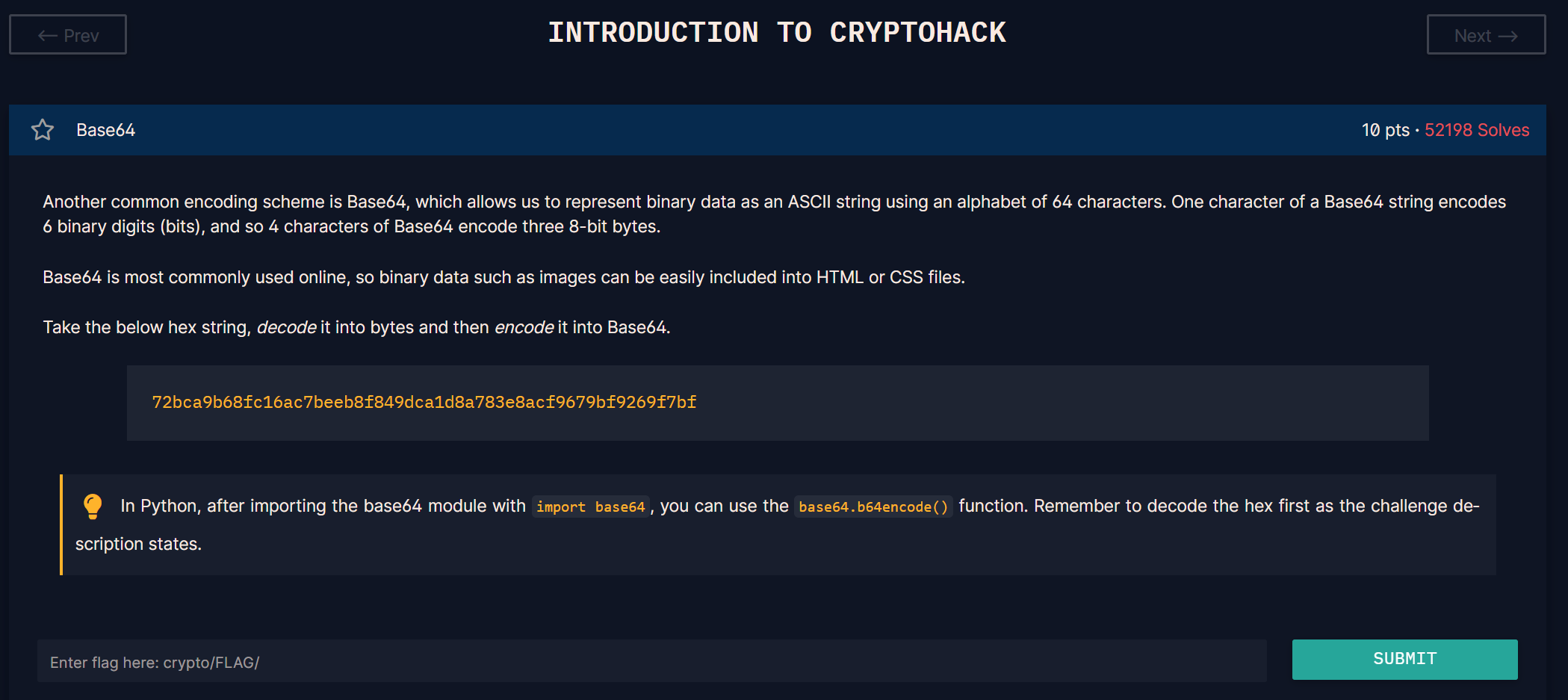Click the italic word encode

(x=524, y=327)
